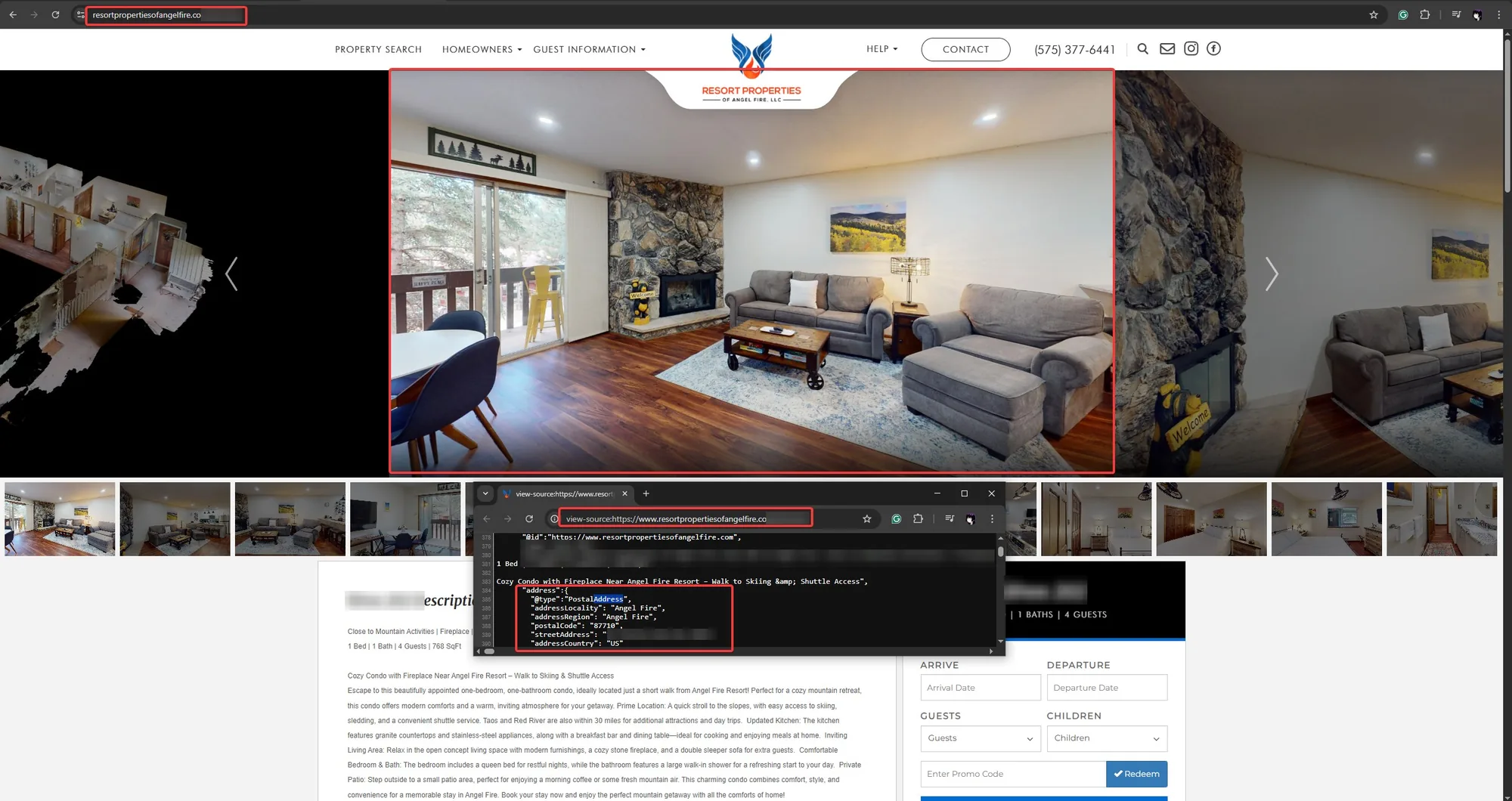The height and width of the screenshot is (801, 1512).
Task: Open the Facebook icon in header
Action: (x=1213, y=48)
